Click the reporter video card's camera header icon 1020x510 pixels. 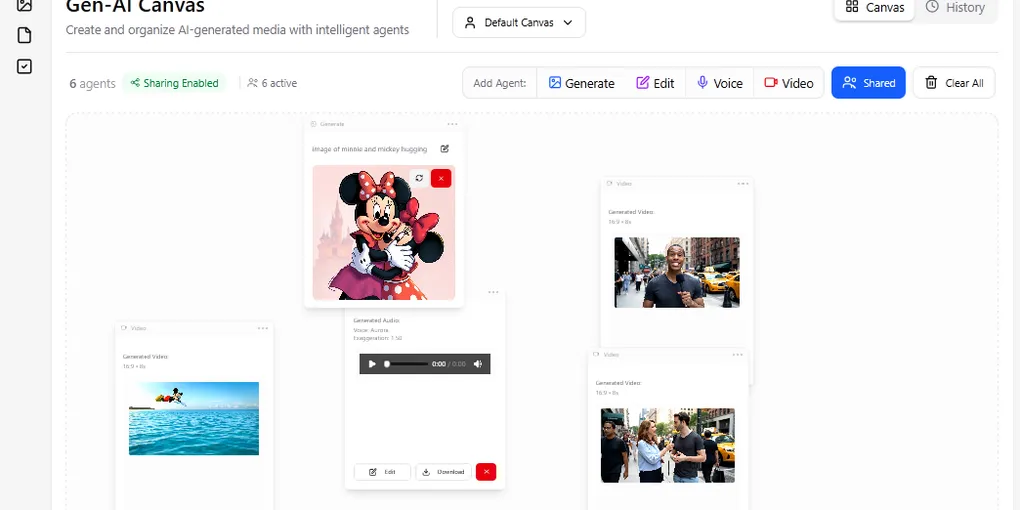pyautogui.click(x=610, y=183)
